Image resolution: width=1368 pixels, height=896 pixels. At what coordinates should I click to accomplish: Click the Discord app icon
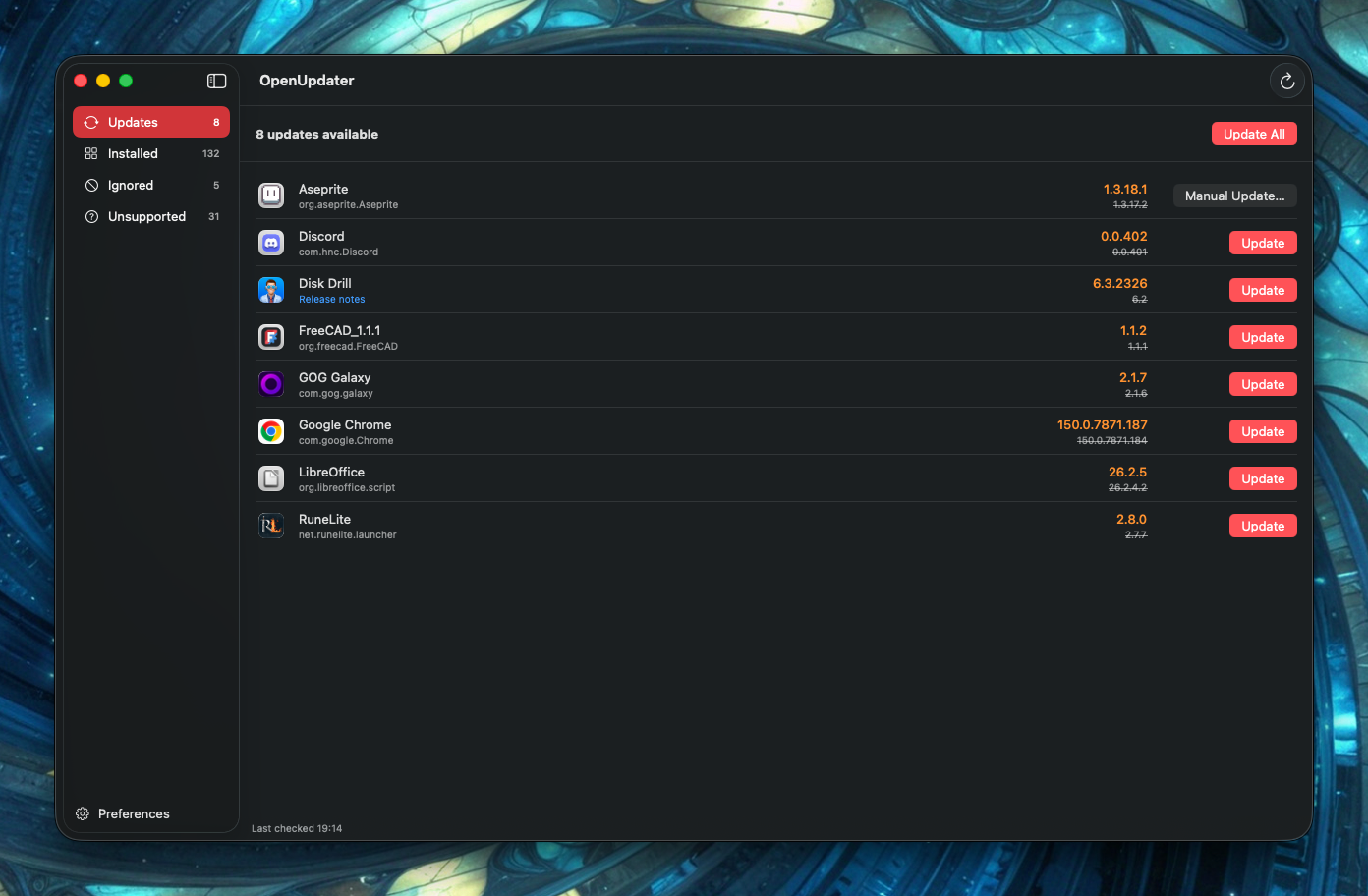point(271,243)
